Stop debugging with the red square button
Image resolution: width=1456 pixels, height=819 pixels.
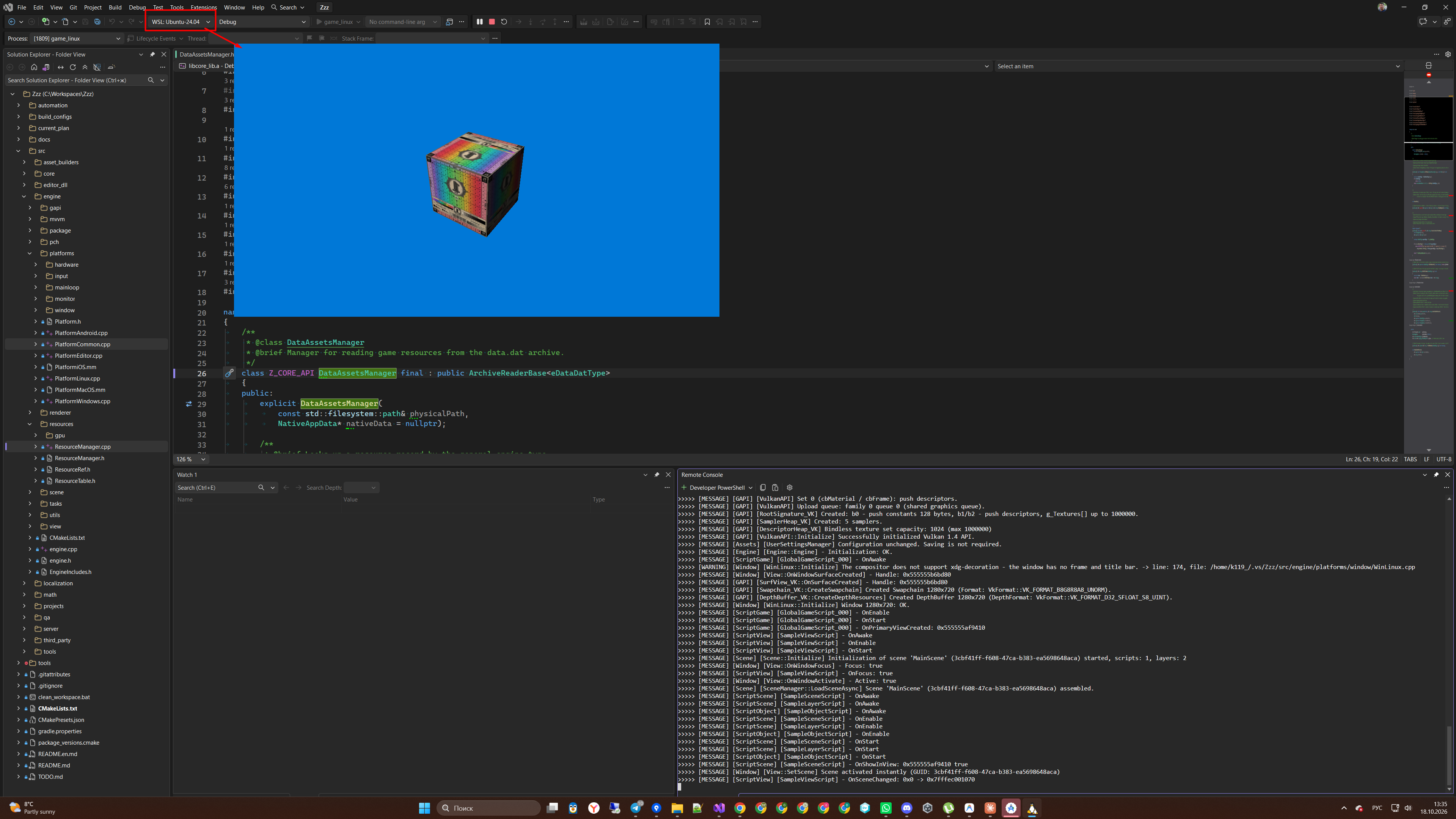[492, 22]
